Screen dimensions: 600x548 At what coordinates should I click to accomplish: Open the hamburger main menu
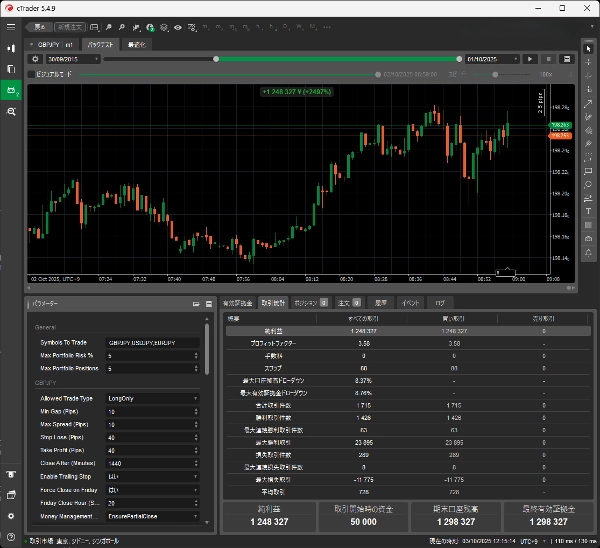pos(11,27)
